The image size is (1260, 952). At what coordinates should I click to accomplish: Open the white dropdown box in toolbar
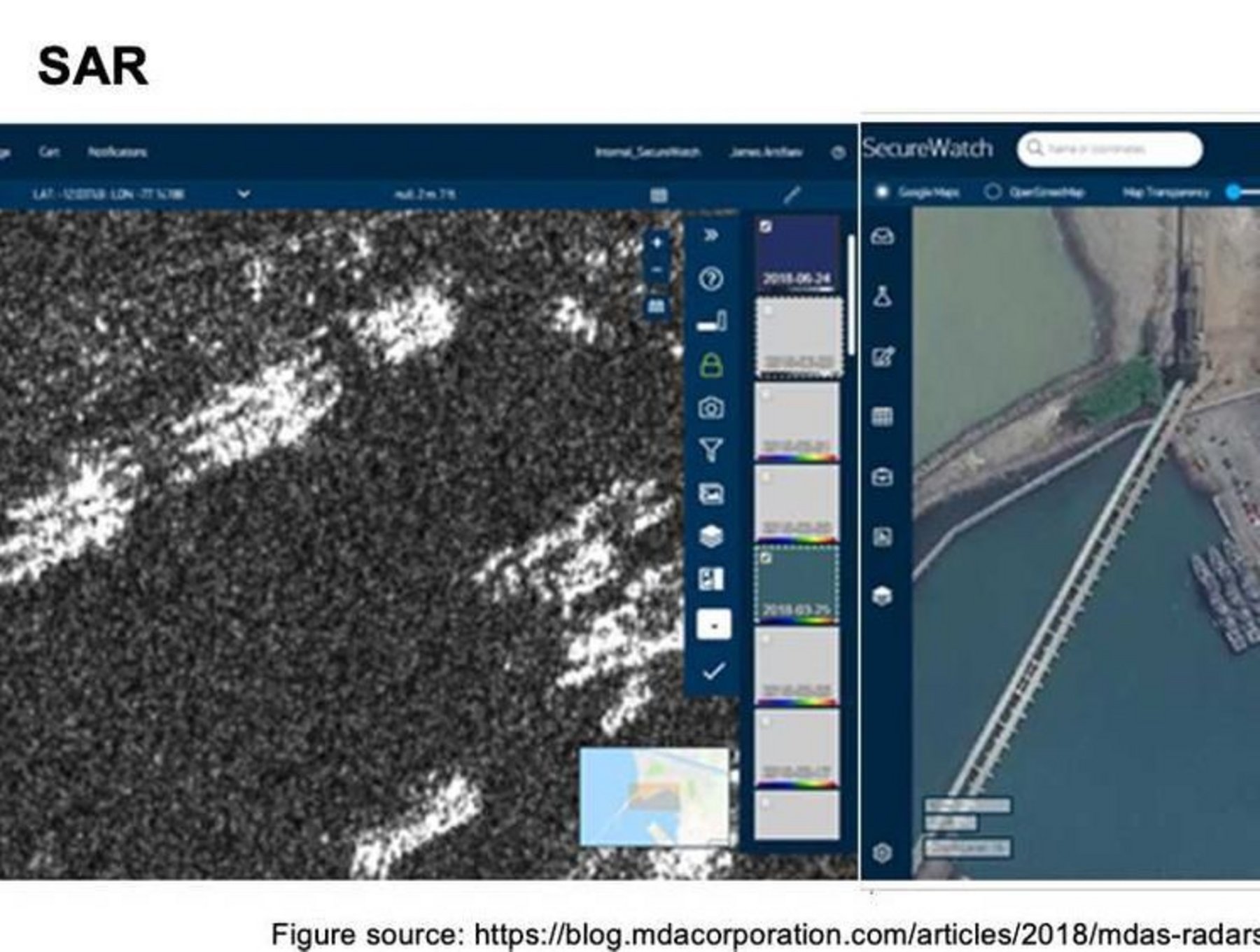point(713,624)
